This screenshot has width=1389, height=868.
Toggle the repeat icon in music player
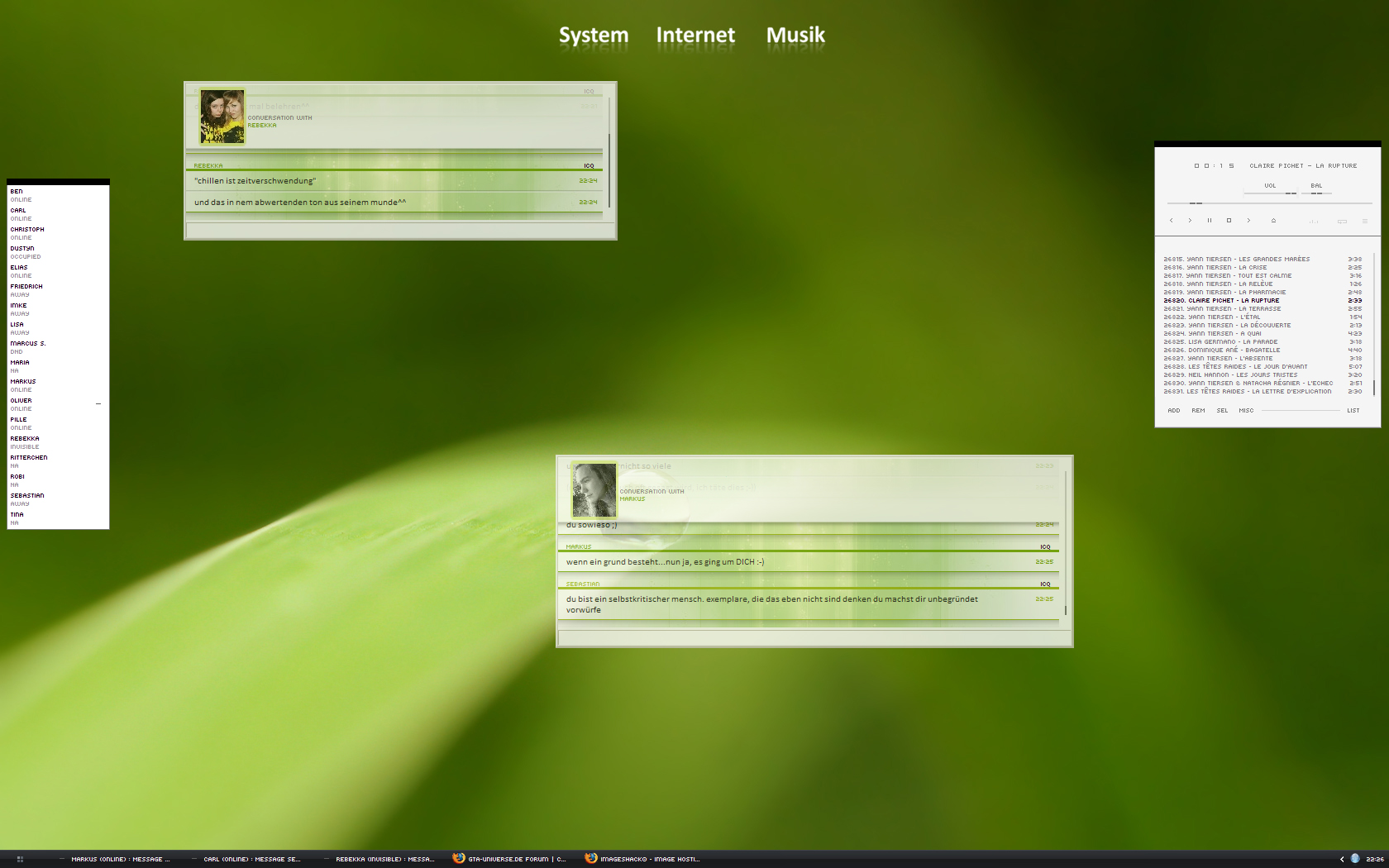tap(1342, 222)
